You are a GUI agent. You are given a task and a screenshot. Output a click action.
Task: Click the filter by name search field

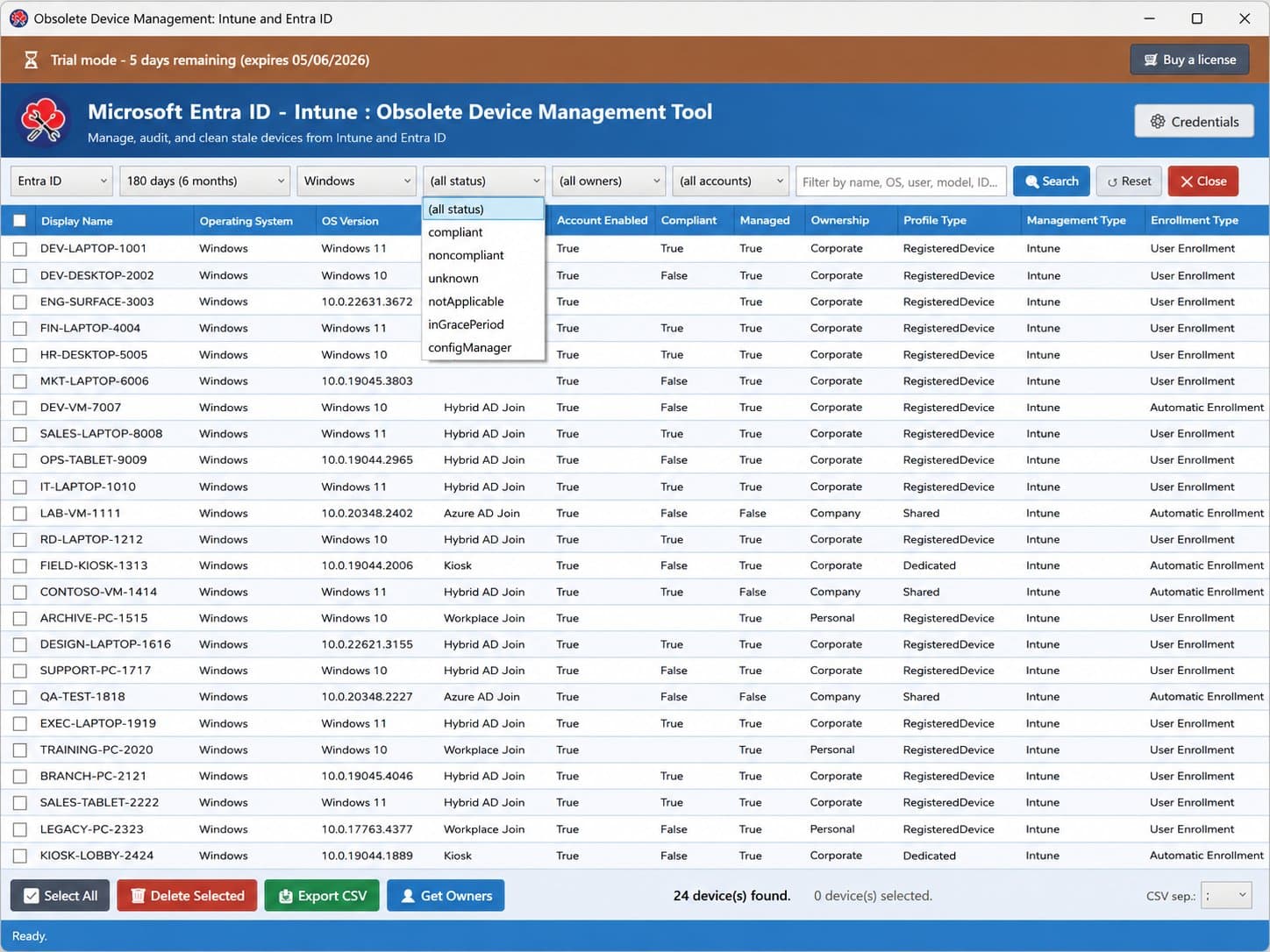pos(901,181)
